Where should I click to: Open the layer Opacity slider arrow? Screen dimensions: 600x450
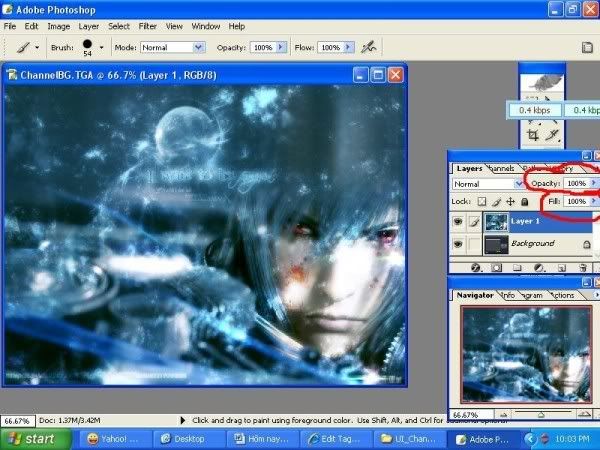(594, 184)
